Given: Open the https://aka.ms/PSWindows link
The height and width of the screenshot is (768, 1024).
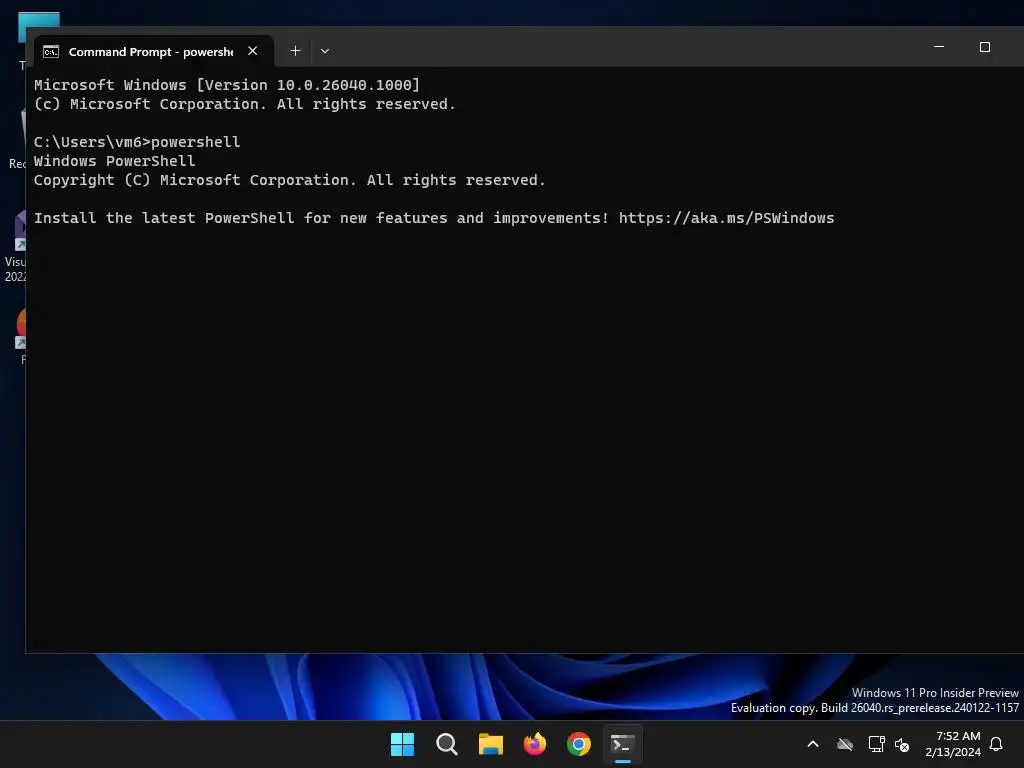Looking at the screenshot, I should (726, 218).
